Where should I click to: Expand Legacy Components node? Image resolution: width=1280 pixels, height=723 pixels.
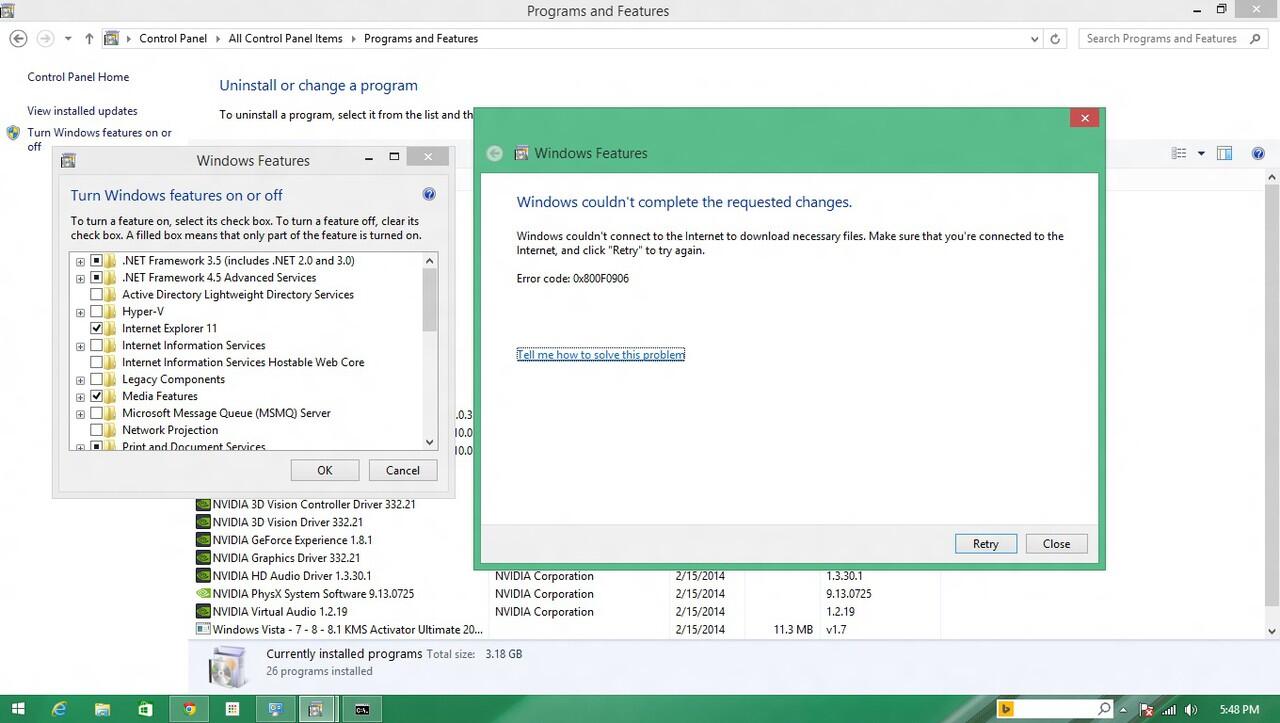click(80, 381)
